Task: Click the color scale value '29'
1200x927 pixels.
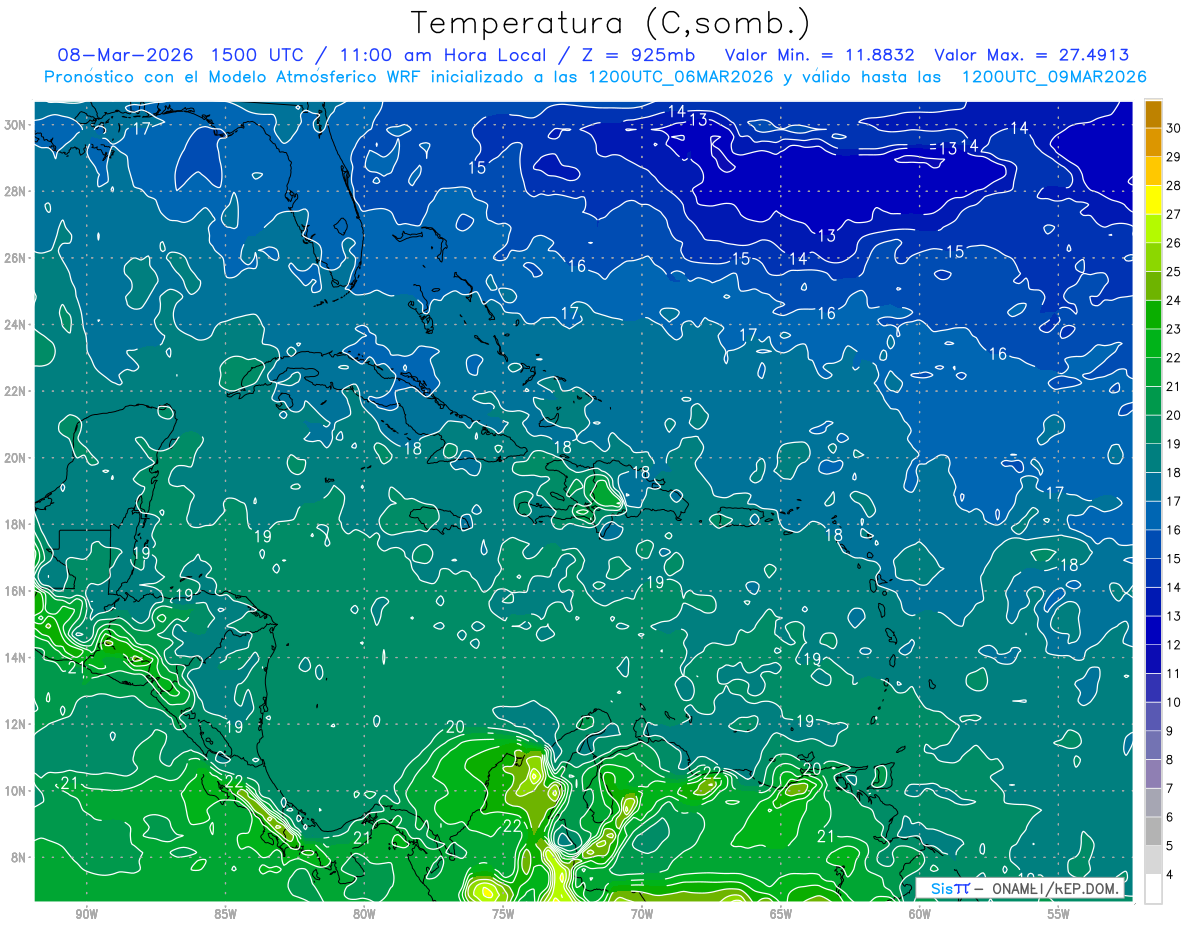Action: pyautogui.click(x=1173, y=157)
